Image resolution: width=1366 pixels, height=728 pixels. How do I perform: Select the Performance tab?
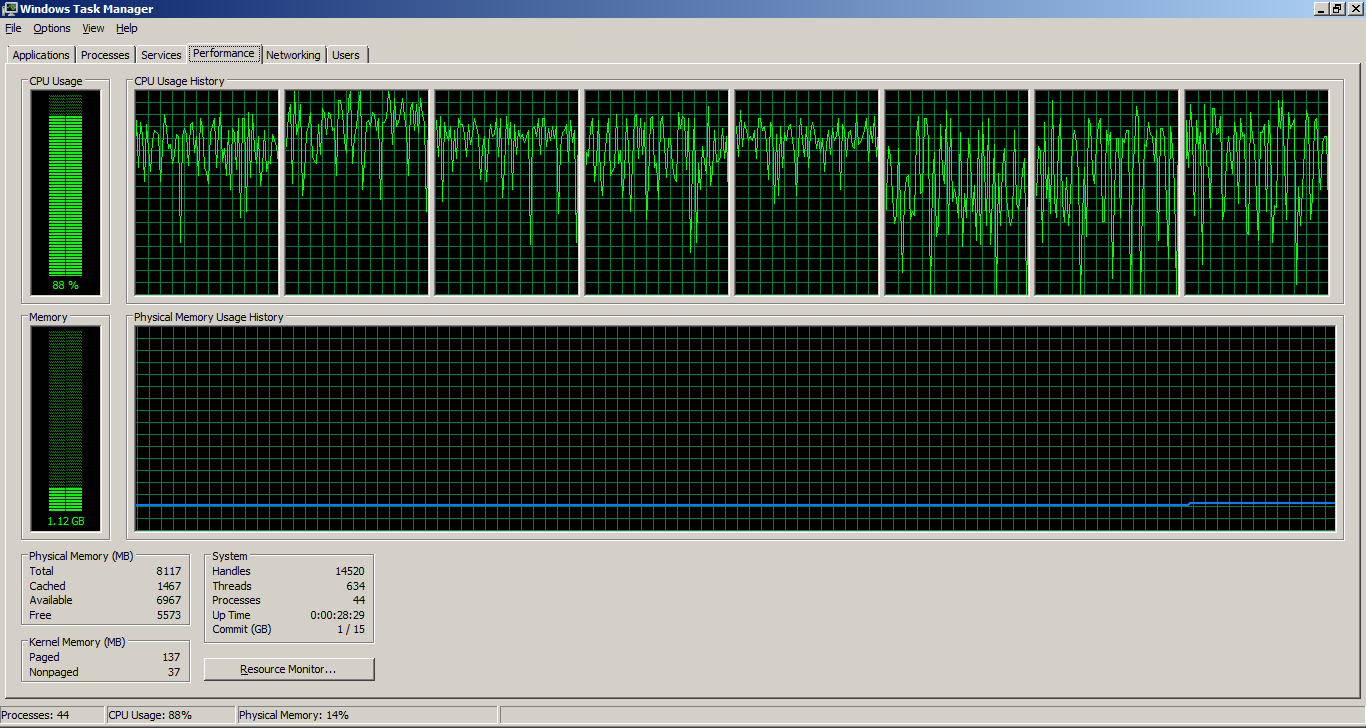point(224,53)
